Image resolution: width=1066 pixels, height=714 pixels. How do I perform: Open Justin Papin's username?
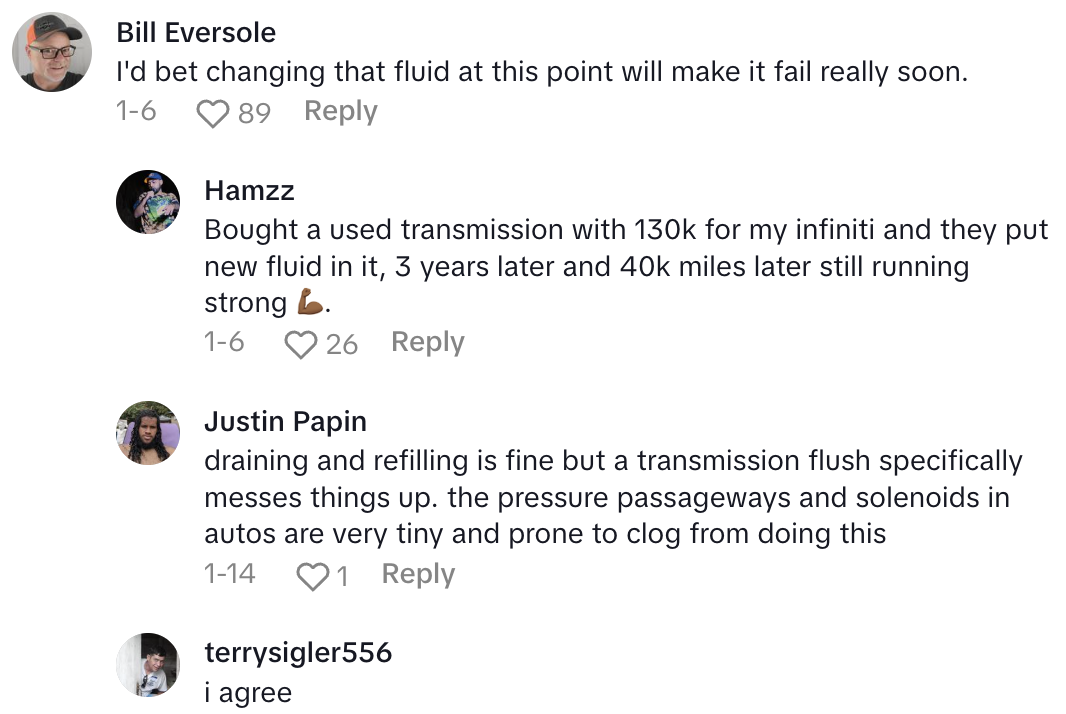[285, 421]
